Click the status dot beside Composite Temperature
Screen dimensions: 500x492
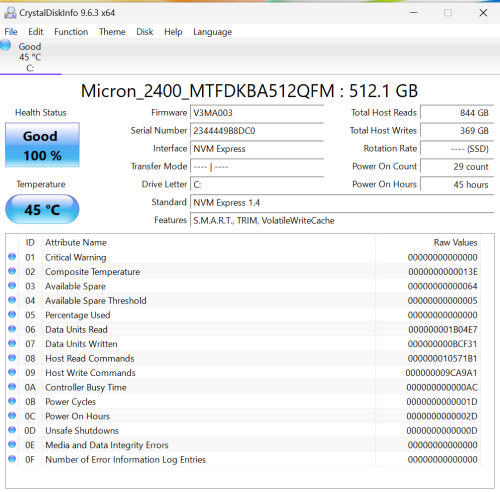[x=12, y=271]
